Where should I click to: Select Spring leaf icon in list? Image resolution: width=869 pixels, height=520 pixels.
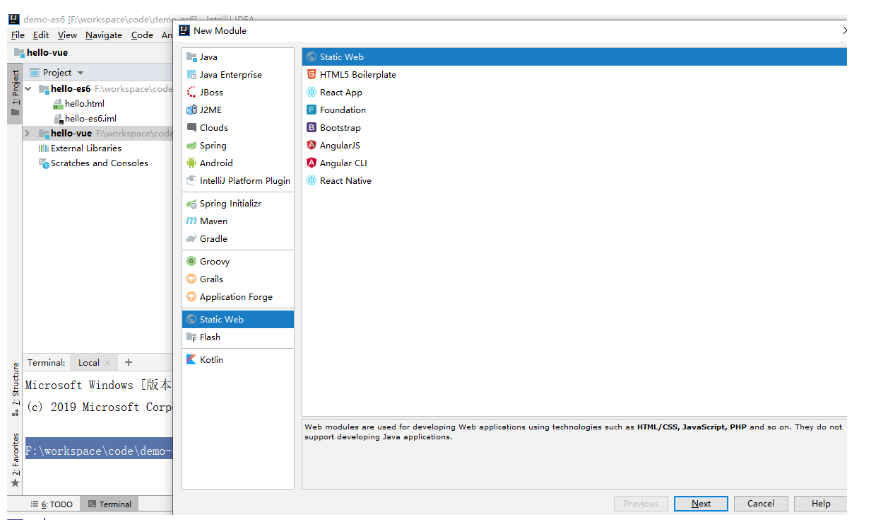(x=191, y=145)
